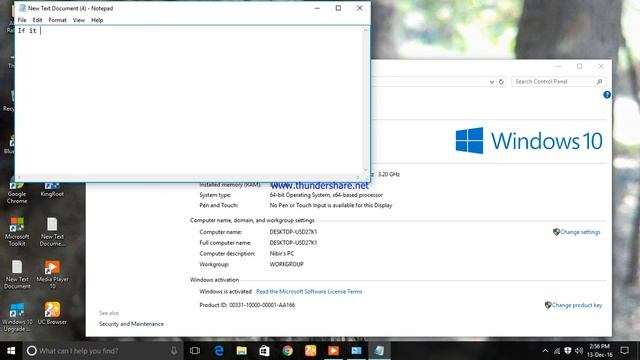Screen dimensions: 640x360
Task: Click the volume speaker tray icon
Action: click(579, 351)
